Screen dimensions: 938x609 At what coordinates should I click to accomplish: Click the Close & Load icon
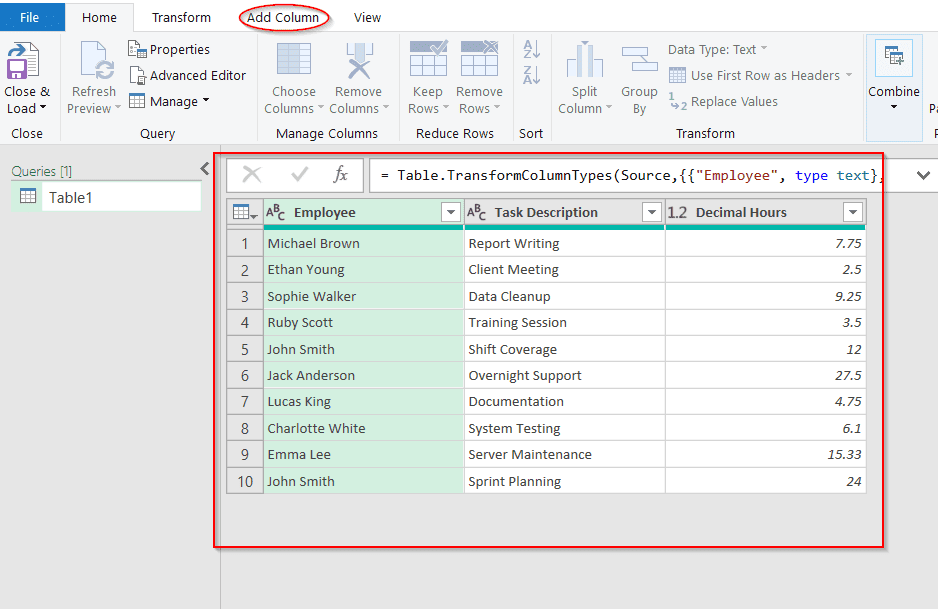(x=23, y=61)
